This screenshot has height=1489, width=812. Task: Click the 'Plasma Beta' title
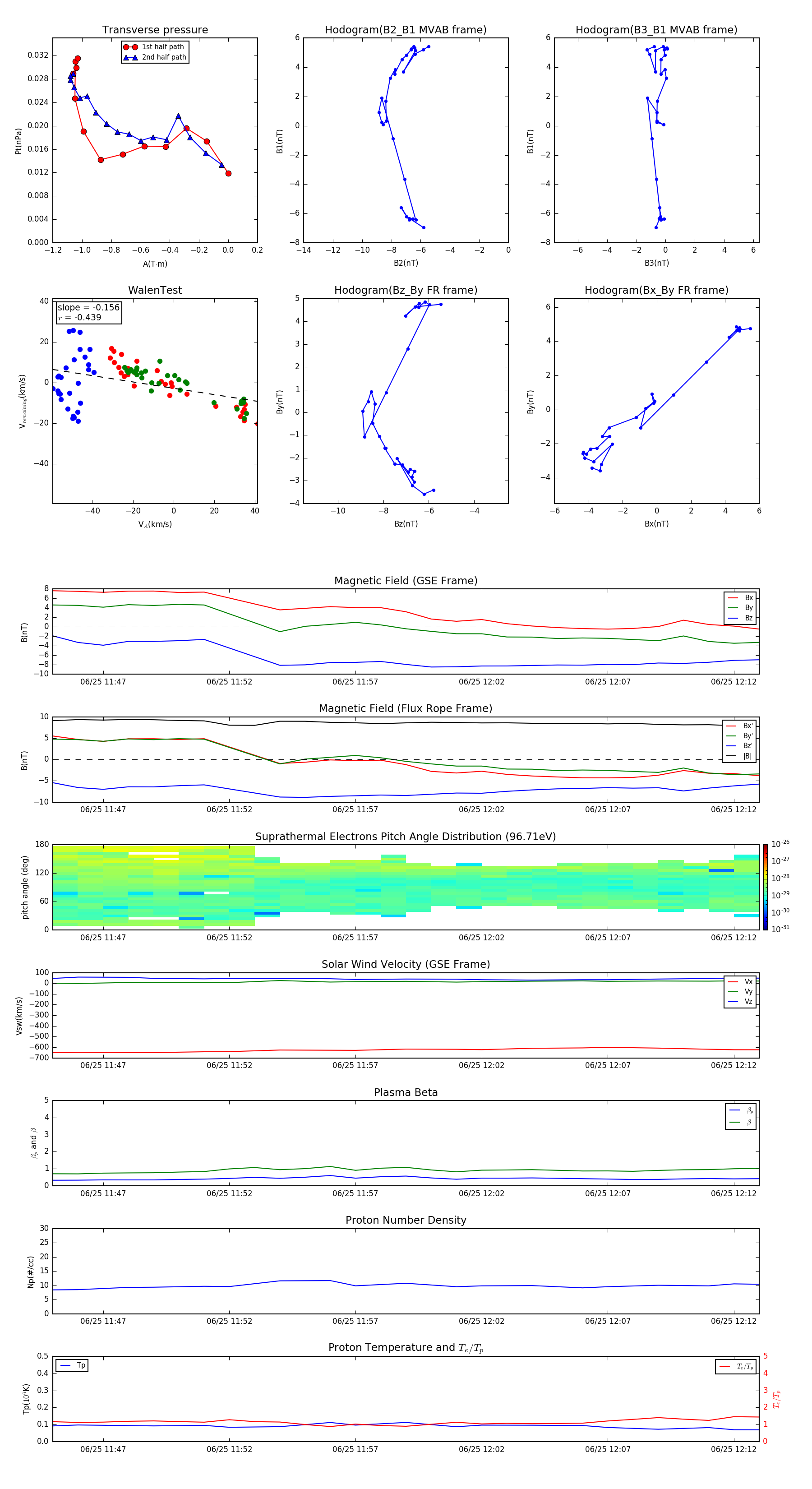click(406, 1092)
